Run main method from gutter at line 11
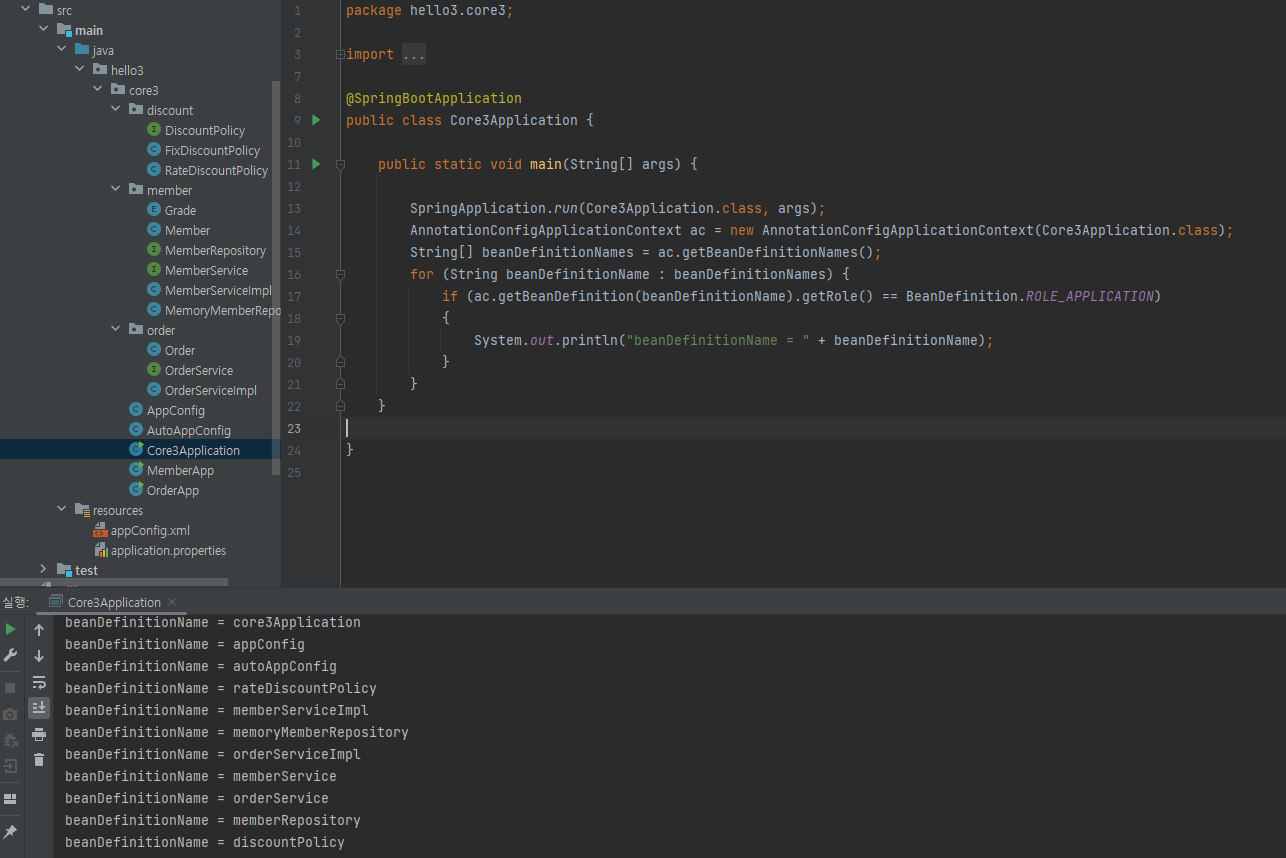The image size is (1286, 858). click(316, 164)
